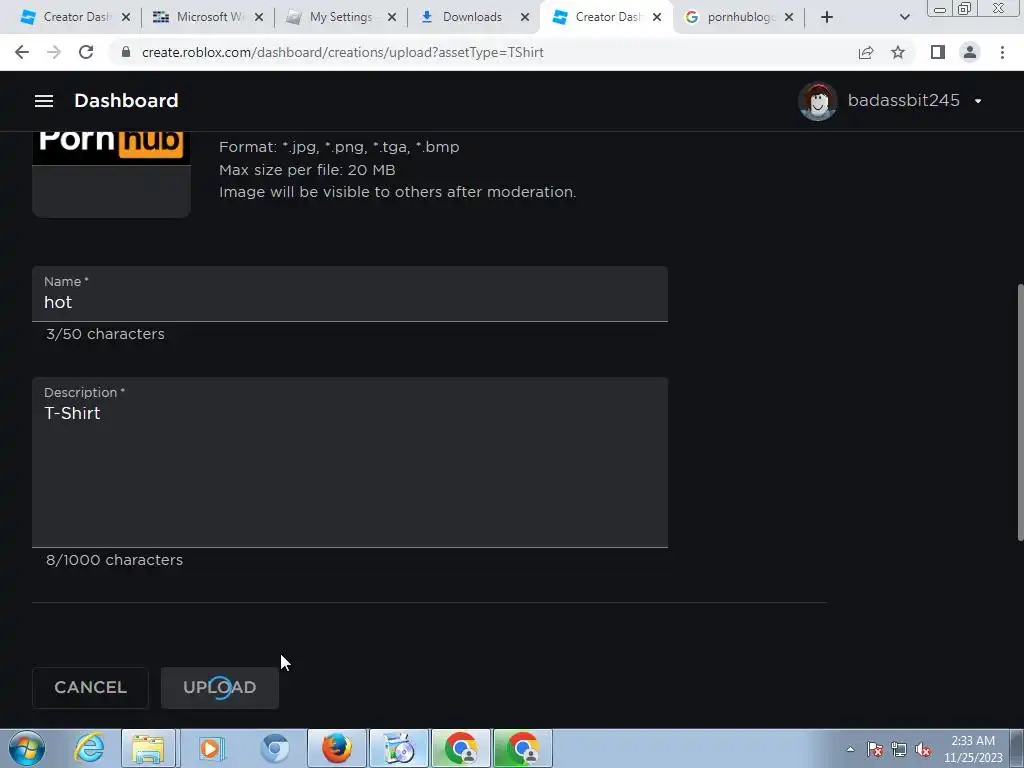1024x768 pixels.
Task: Click the forward navigation arrow
Action: [54, 52]
